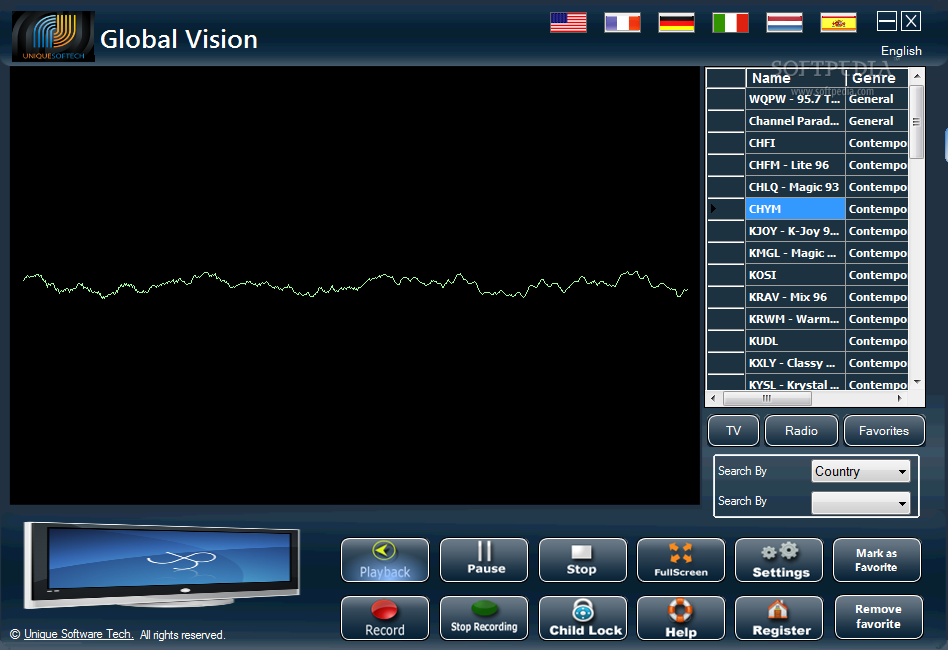Mark station as Favorite
The width and height of the screenshot is (948, 650).
(877, 560)
